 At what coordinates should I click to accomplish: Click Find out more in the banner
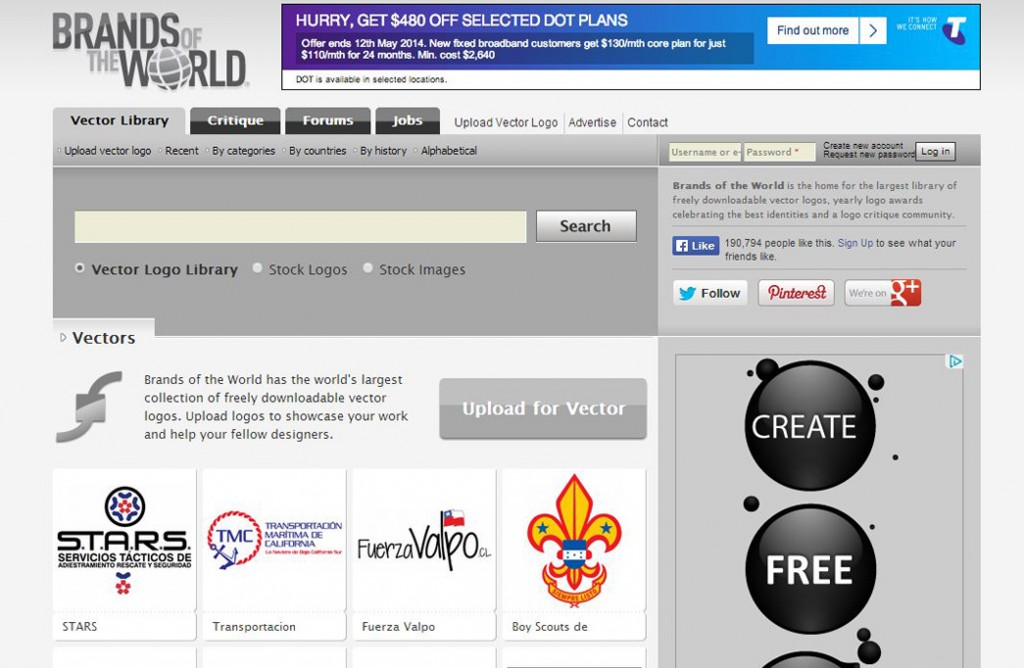tap(812, 31)
